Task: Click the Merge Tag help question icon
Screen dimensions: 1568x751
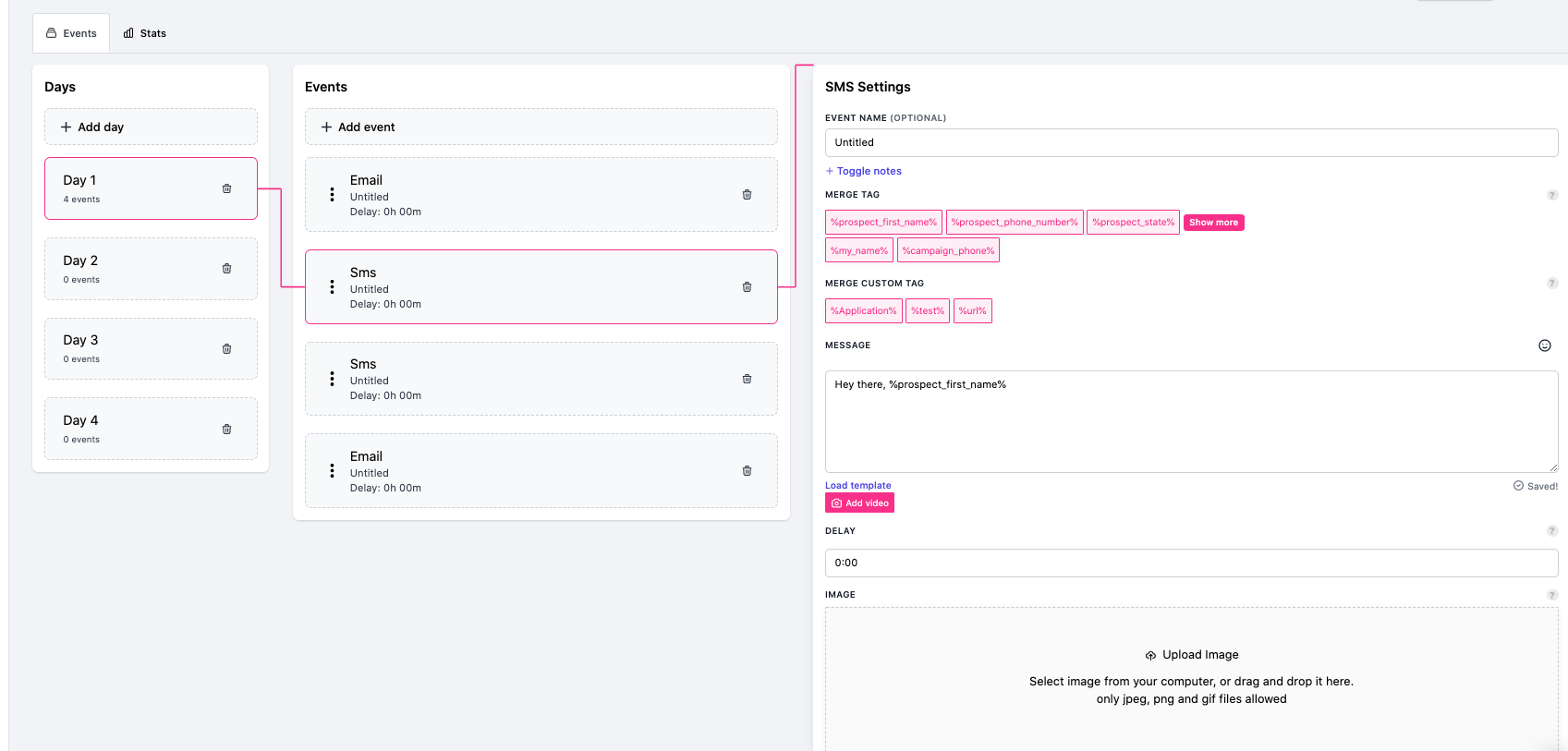Action: pos(1551,195)
